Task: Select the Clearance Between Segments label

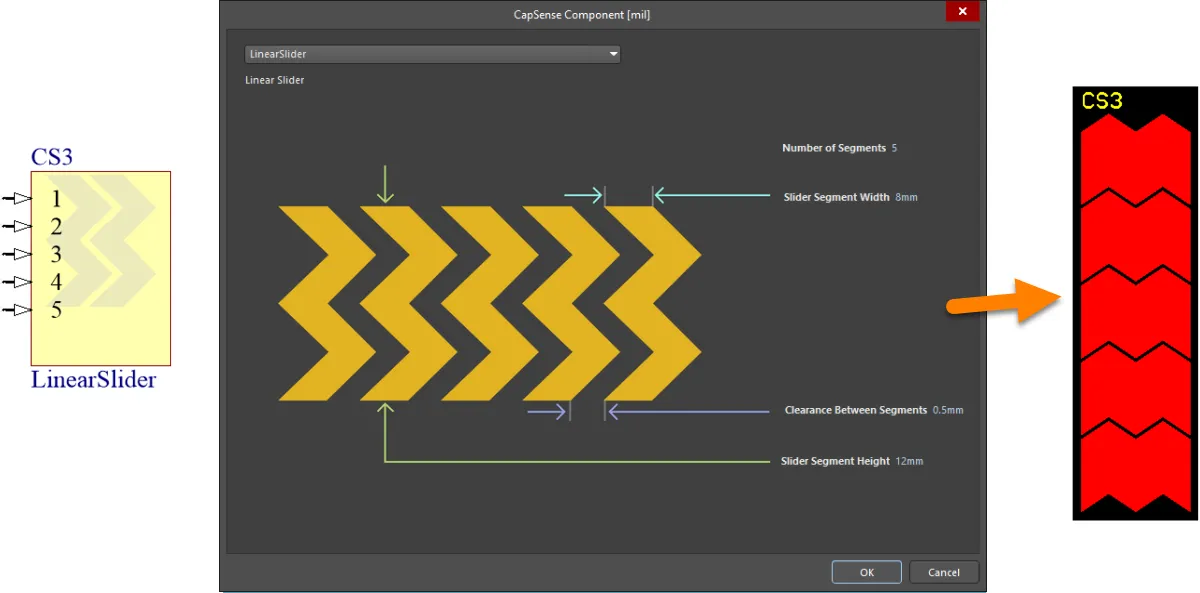Action: [x=856, y=410]
